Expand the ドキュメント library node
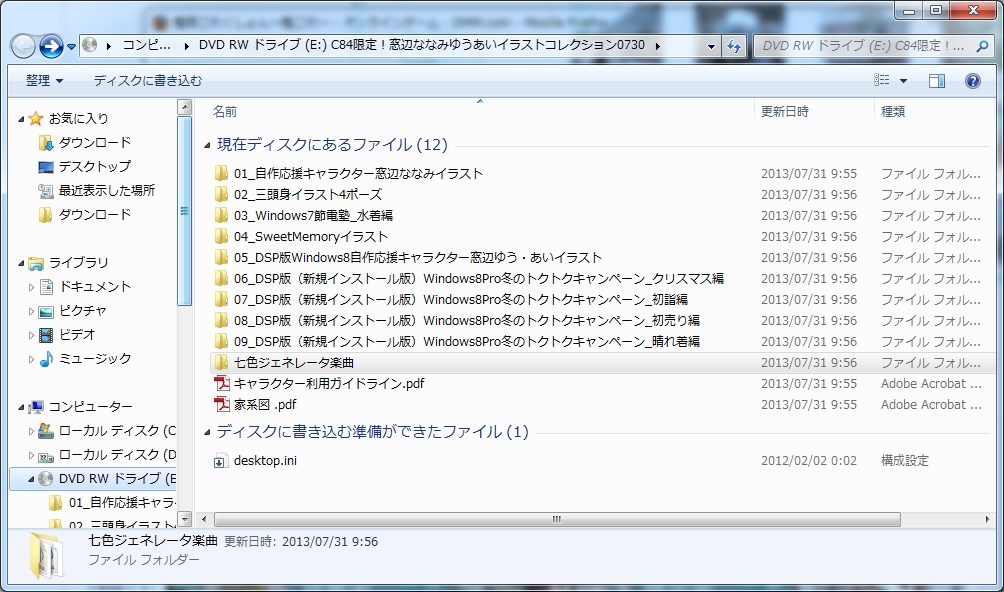The height and width of the screenshot is (592, 1004). [31, 287]
